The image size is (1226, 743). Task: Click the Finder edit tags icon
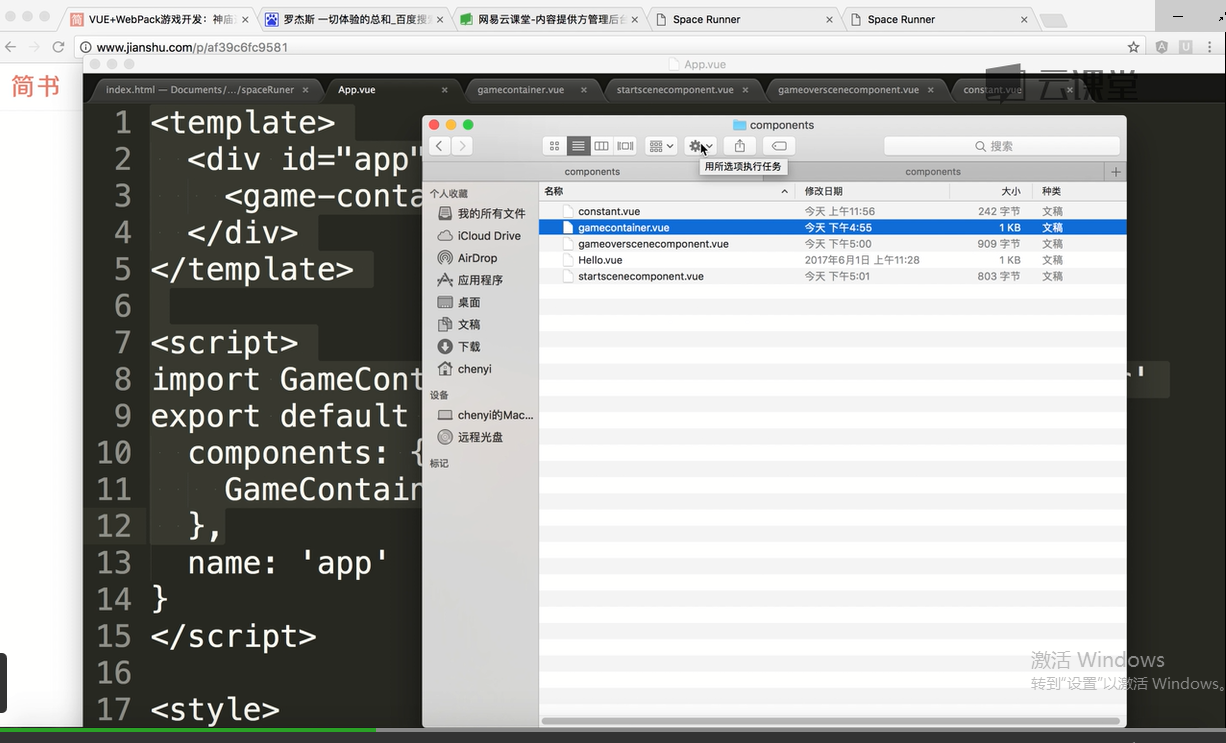(x=779, y=146)
